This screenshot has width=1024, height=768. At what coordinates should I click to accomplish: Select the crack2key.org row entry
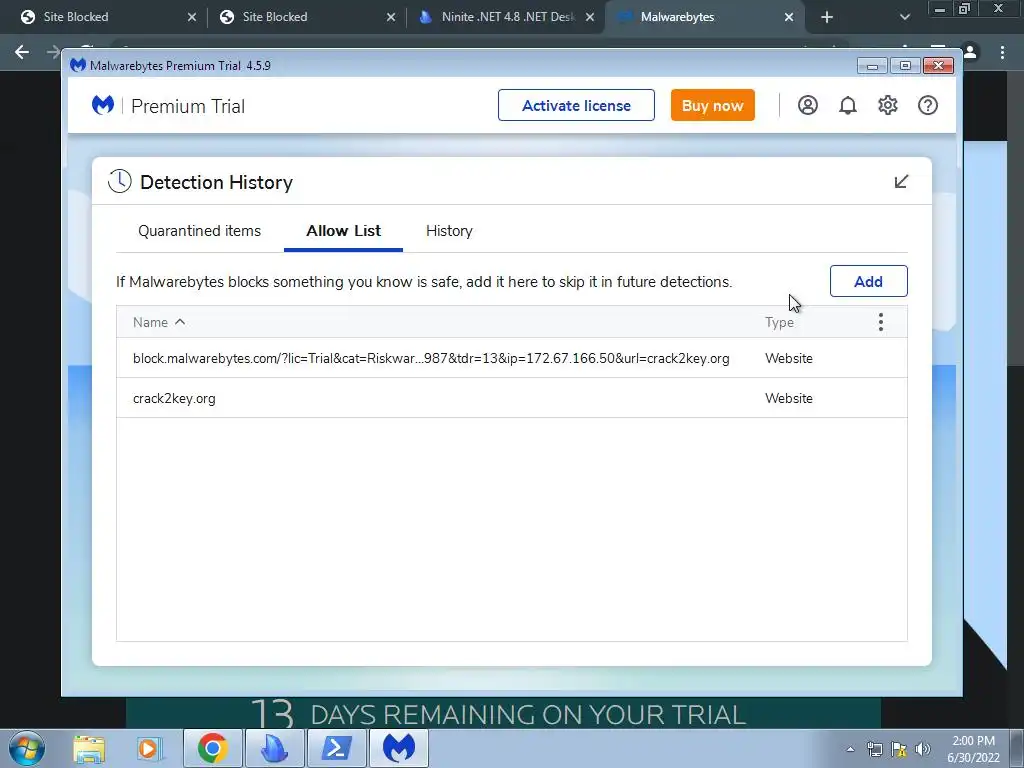point(174,398)
